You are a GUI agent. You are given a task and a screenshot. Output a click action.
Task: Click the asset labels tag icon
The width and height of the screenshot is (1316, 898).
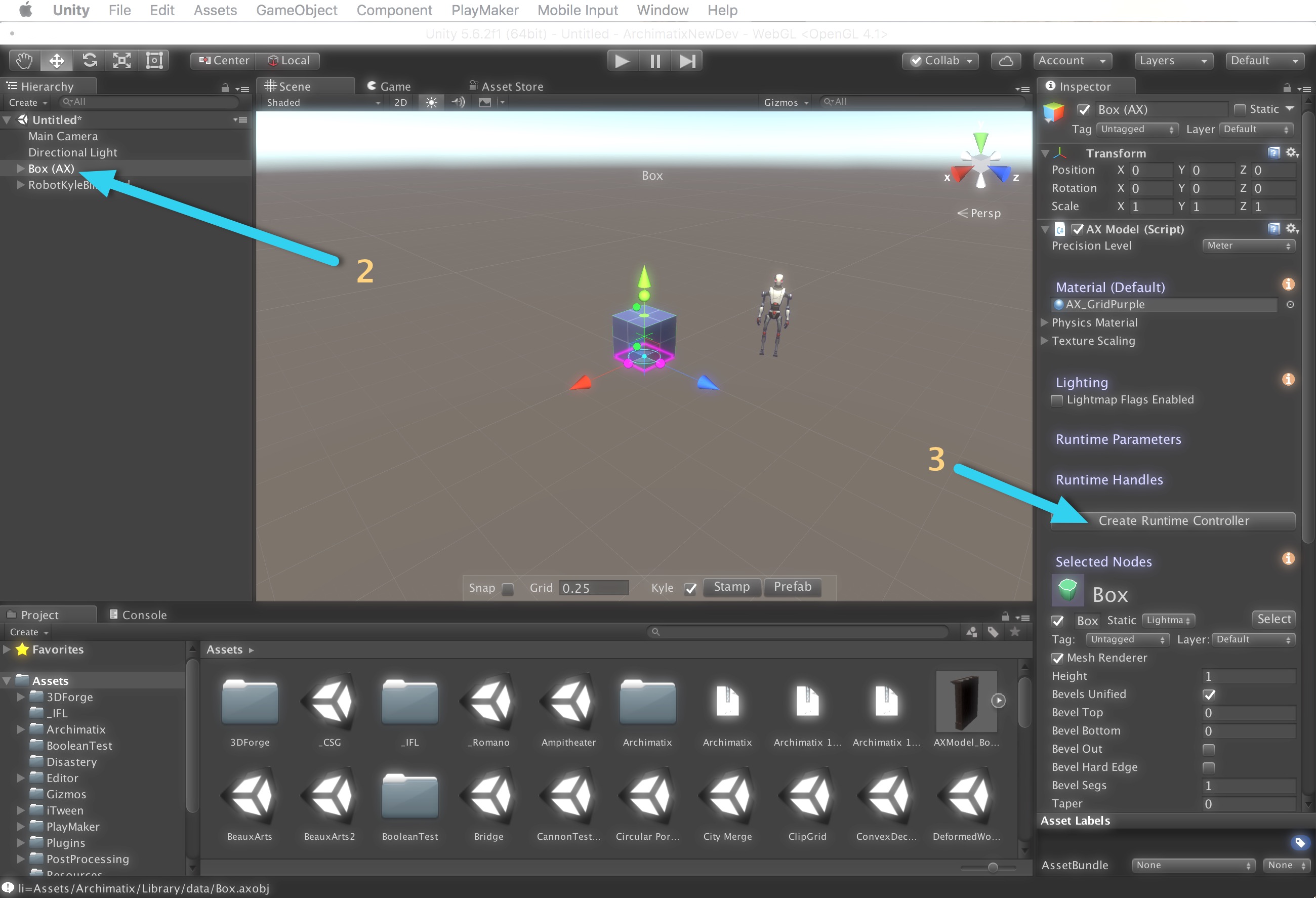(1300, 843)
